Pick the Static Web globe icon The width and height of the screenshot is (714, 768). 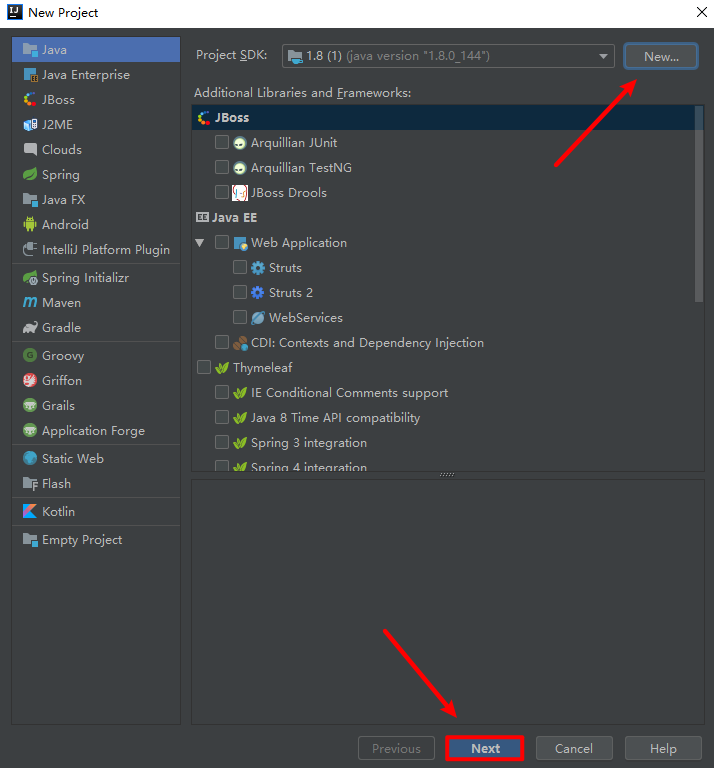[30, 458]
